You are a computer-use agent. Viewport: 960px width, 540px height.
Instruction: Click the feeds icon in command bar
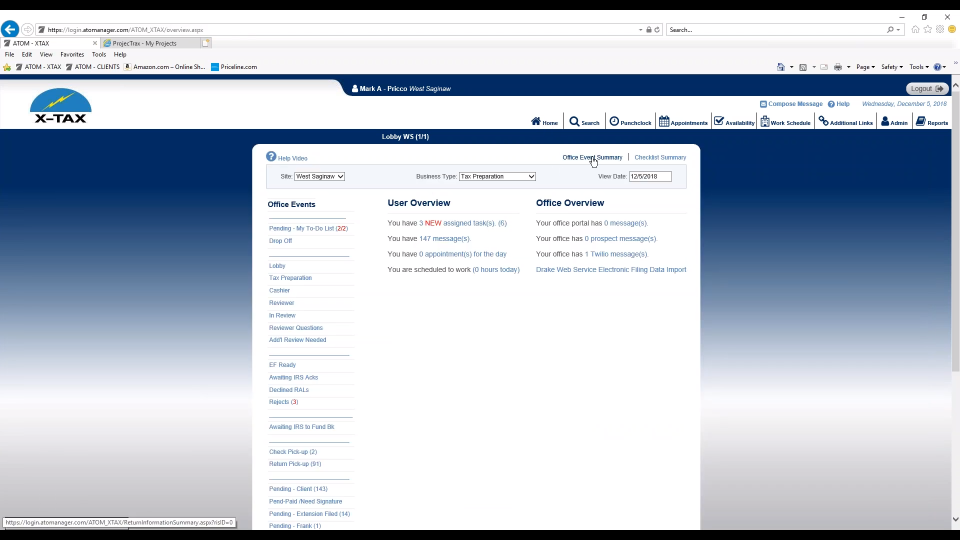803,67
